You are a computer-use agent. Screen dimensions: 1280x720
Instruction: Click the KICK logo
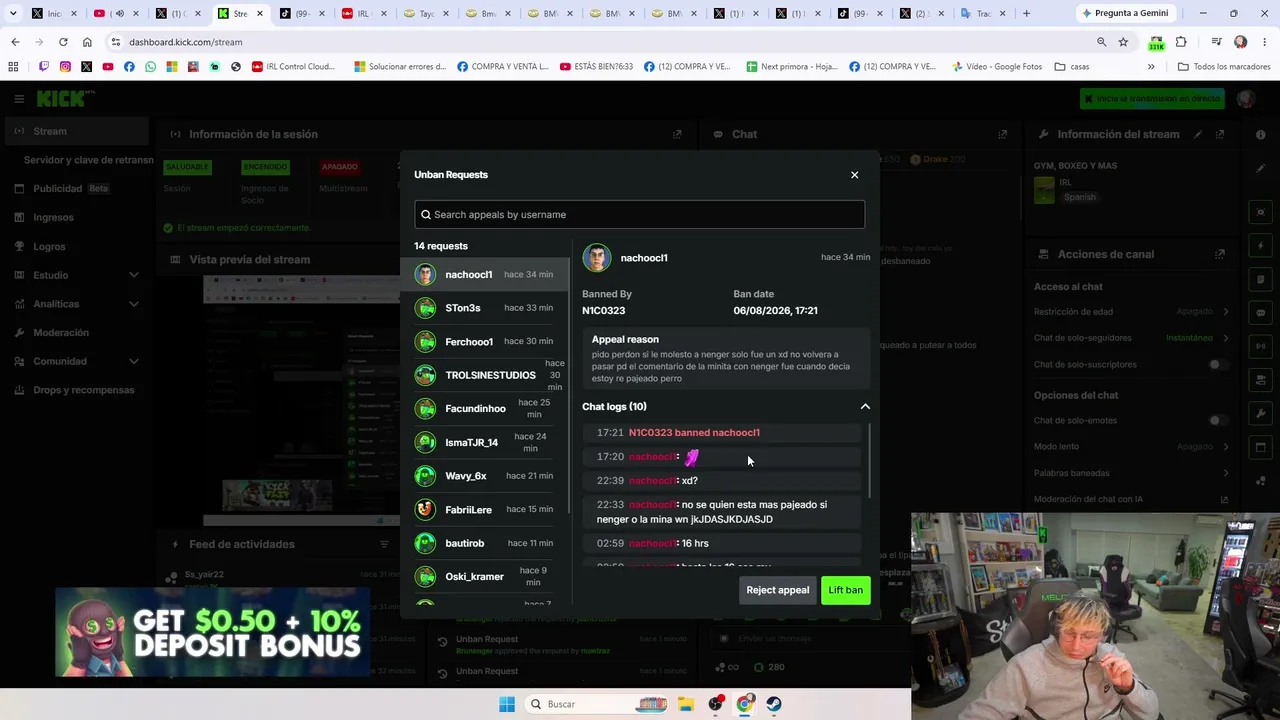(65, 98)
